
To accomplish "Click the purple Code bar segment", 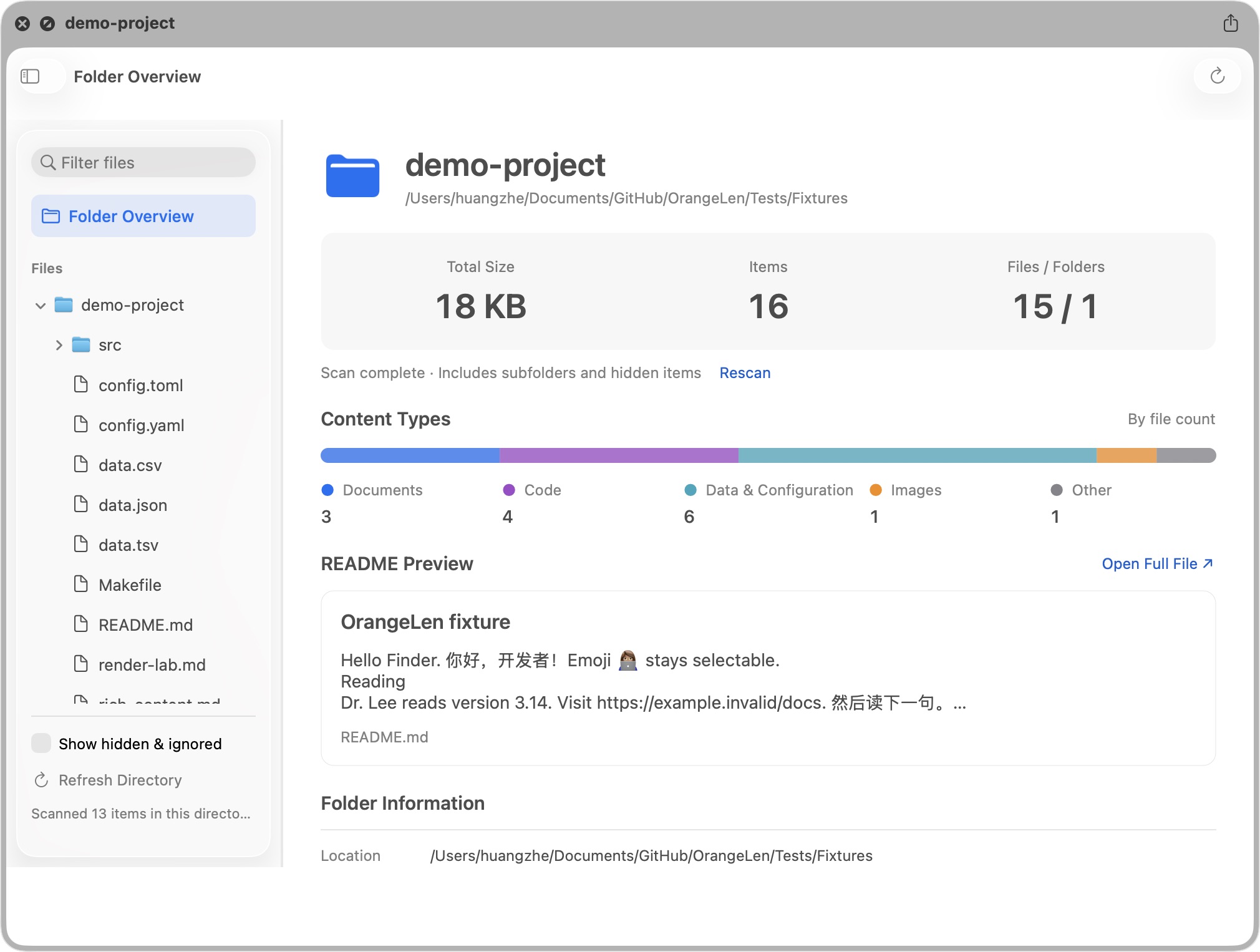I will (619, 455).
